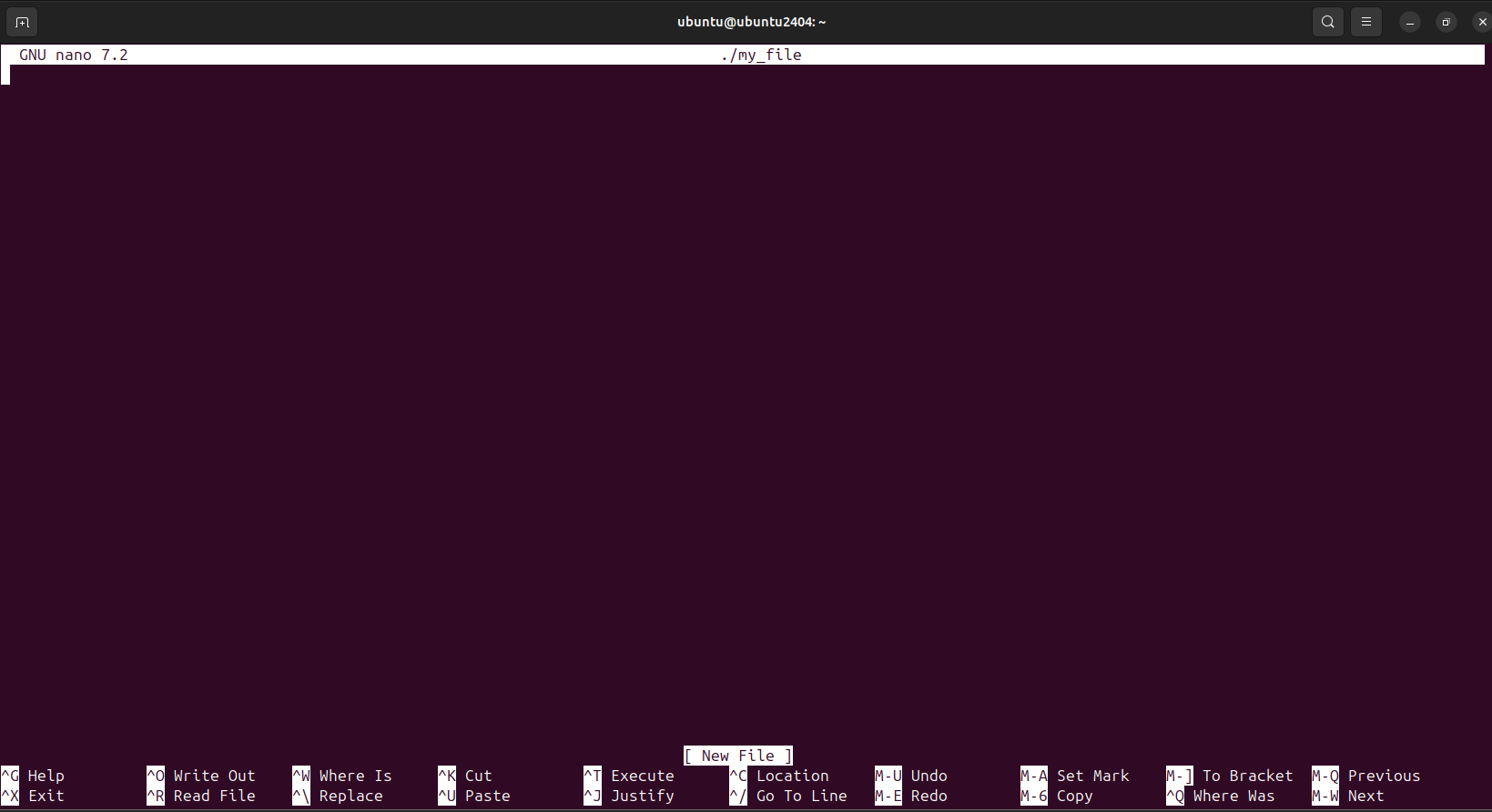Maximize the terminal window

click(1446, 22)
